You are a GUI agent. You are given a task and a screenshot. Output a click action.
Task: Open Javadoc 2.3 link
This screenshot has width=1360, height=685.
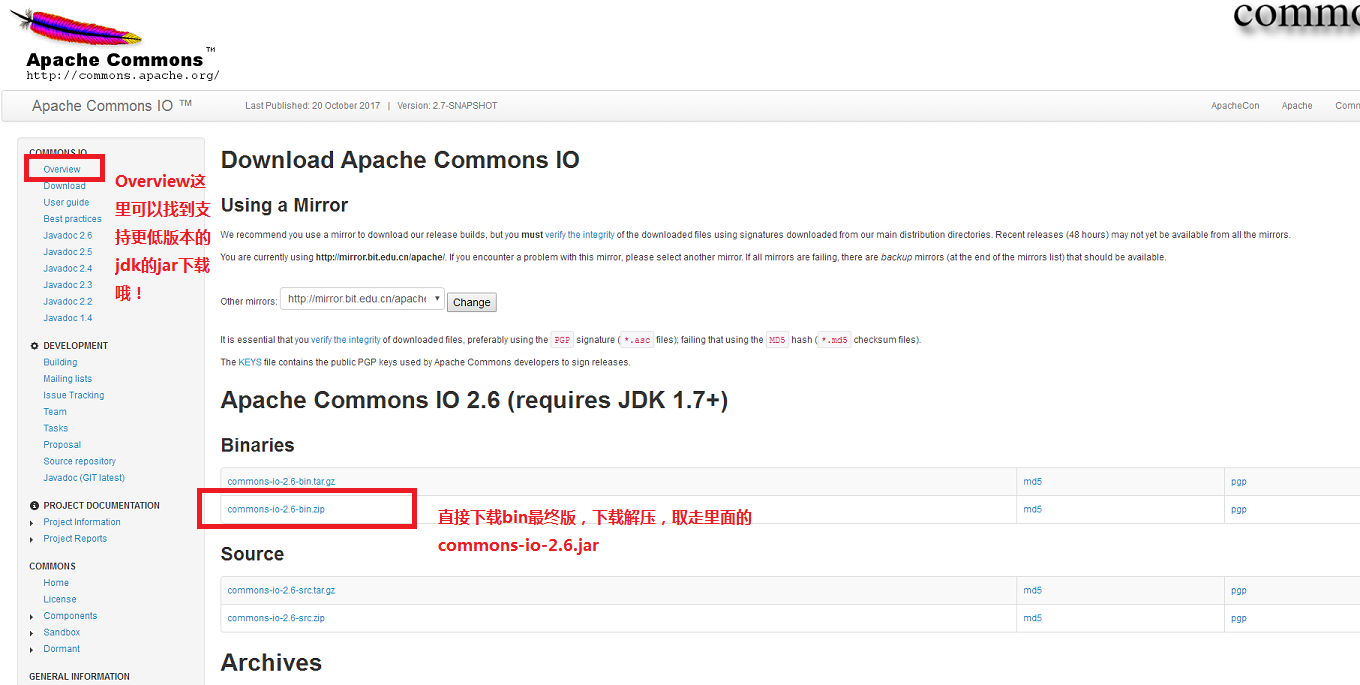tap(67, 285)
